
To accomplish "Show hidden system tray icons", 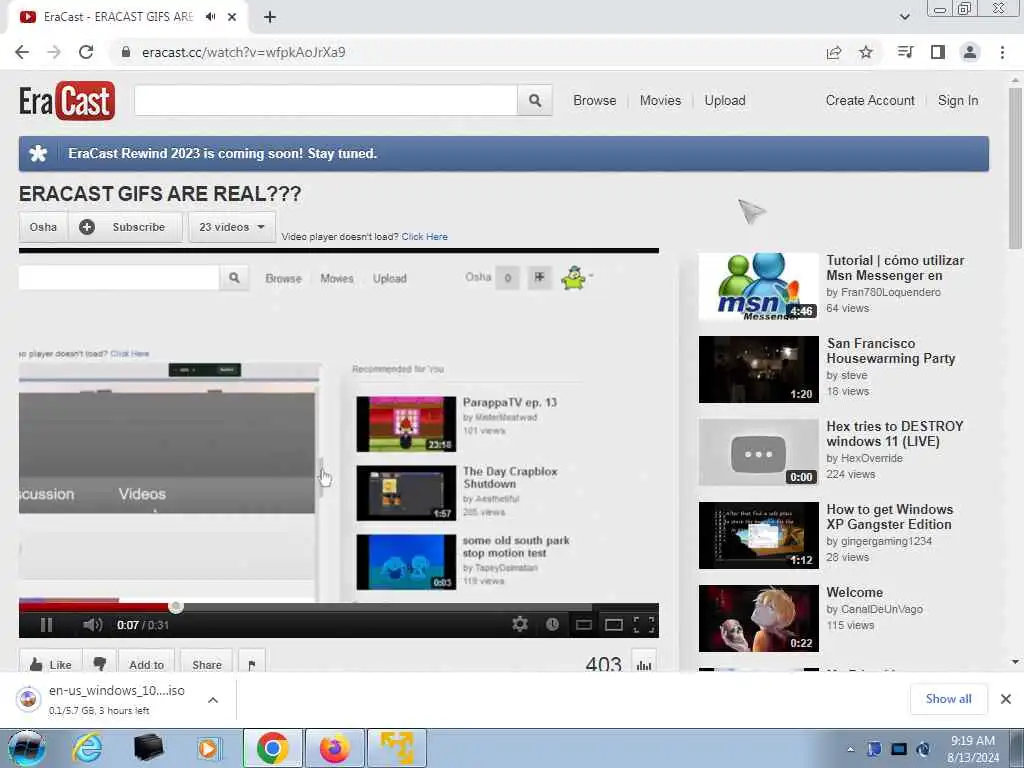I will 850,749.
